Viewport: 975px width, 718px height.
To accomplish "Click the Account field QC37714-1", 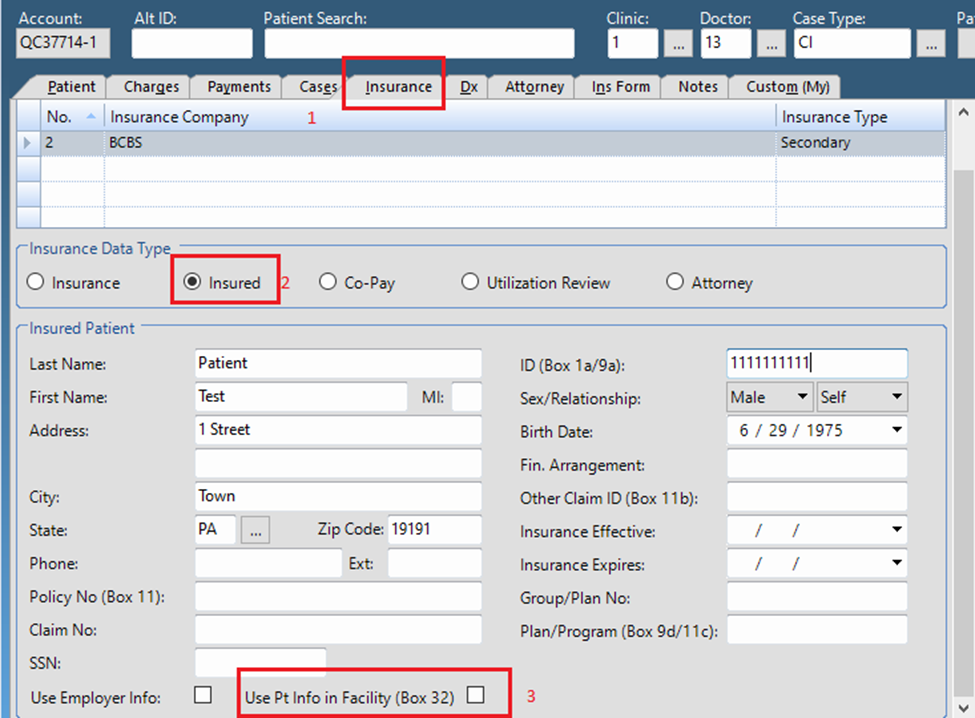I will point(63,43).
